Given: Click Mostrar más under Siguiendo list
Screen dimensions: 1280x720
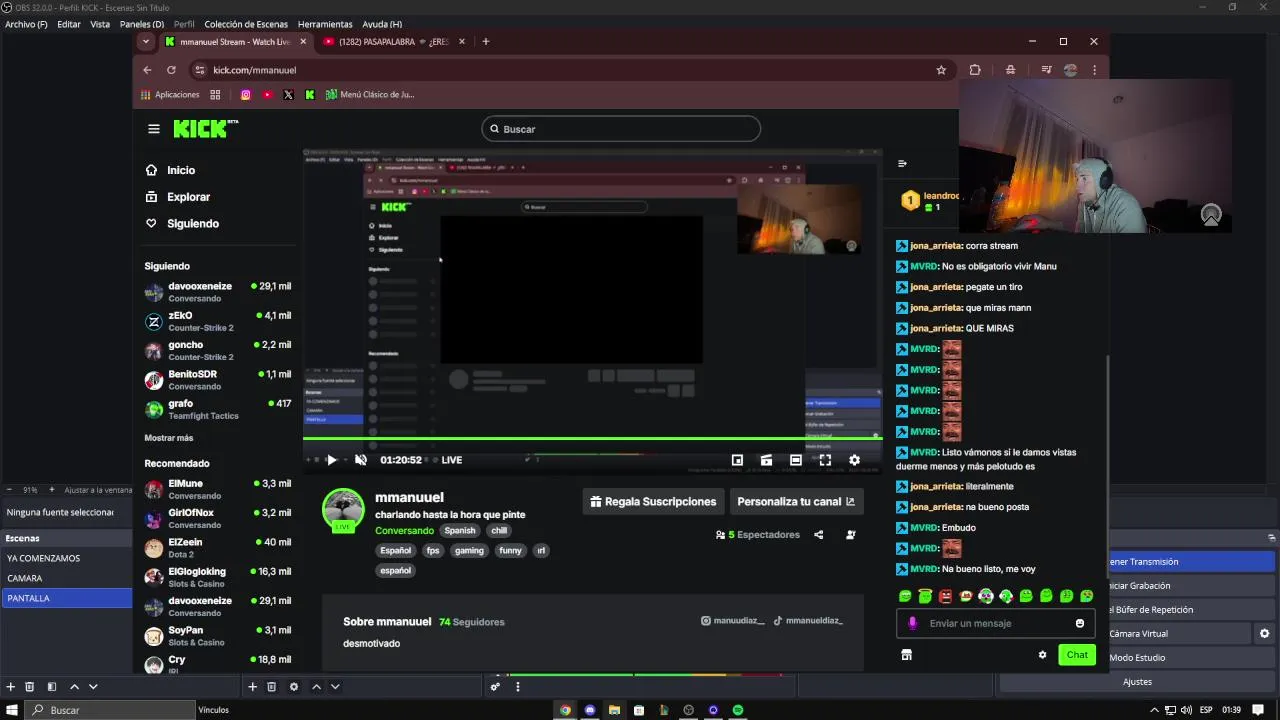Looking at the screenshot, I should coord(169,438).
